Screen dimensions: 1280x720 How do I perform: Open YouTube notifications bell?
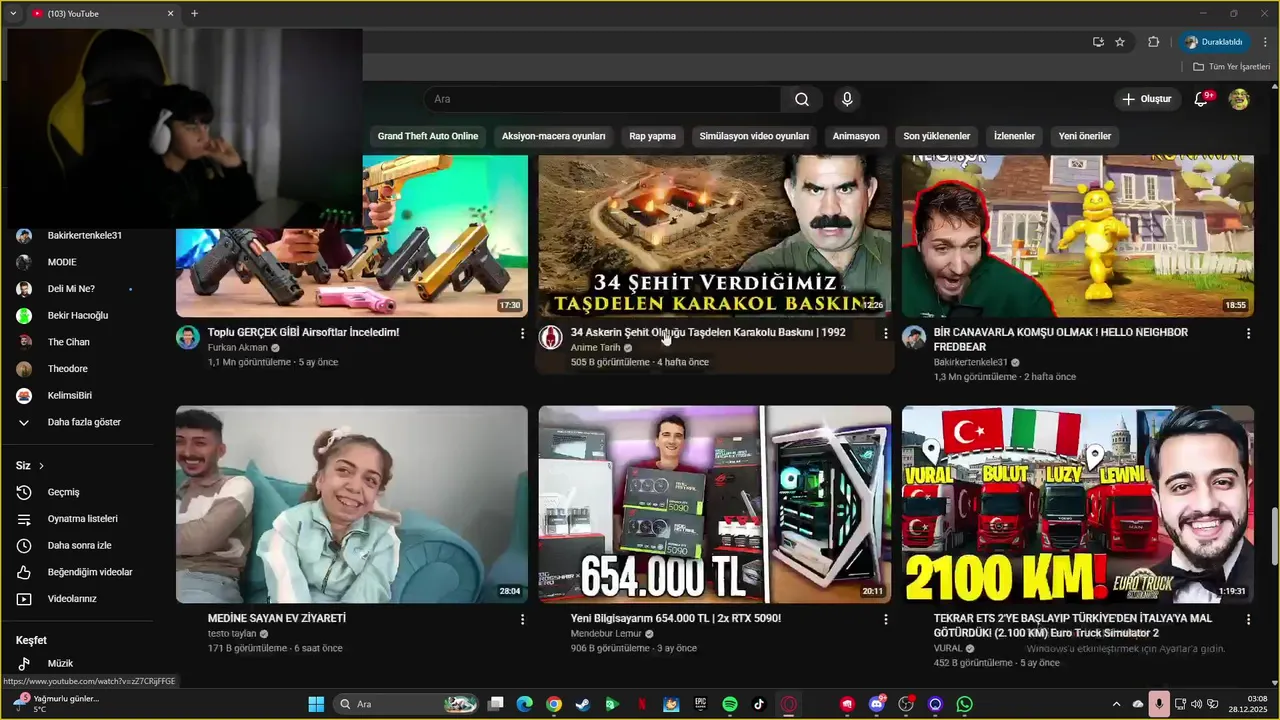pos(1202,99)
